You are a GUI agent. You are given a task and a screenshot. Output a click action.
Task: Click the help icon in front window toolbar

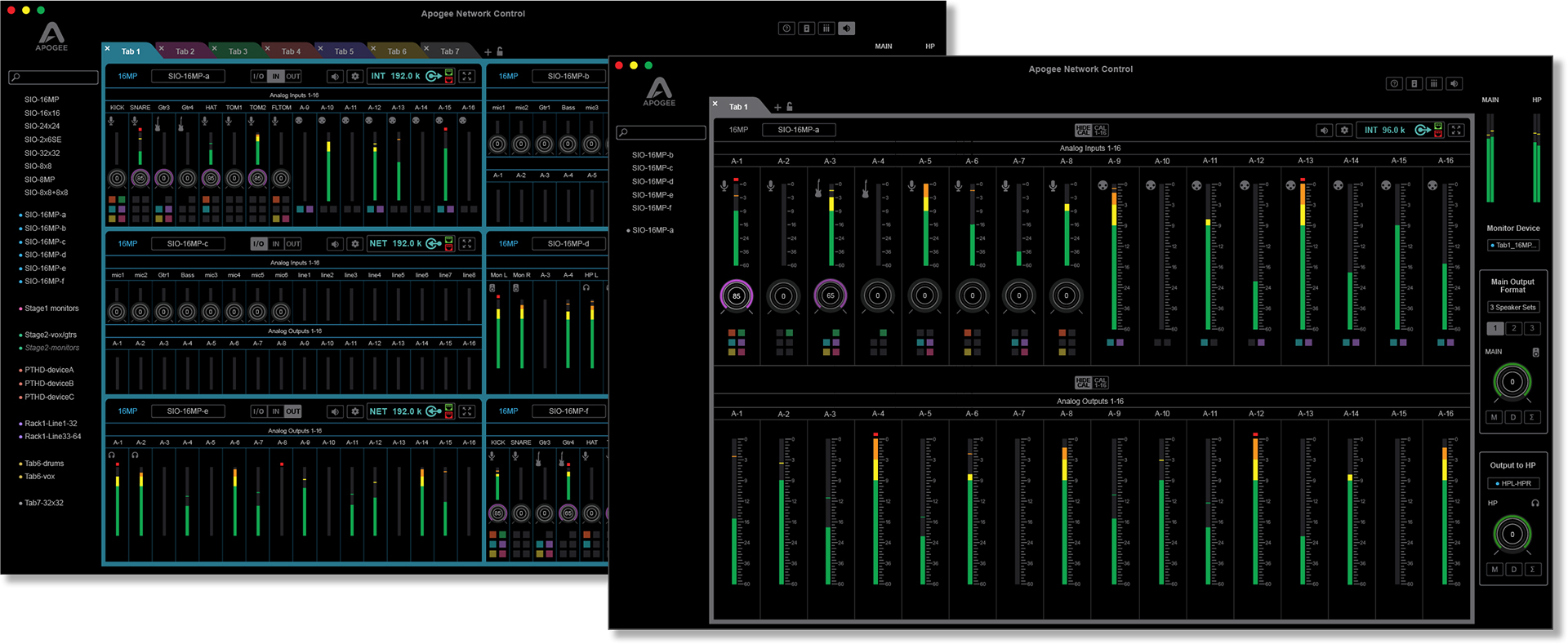click(1394, 83)
